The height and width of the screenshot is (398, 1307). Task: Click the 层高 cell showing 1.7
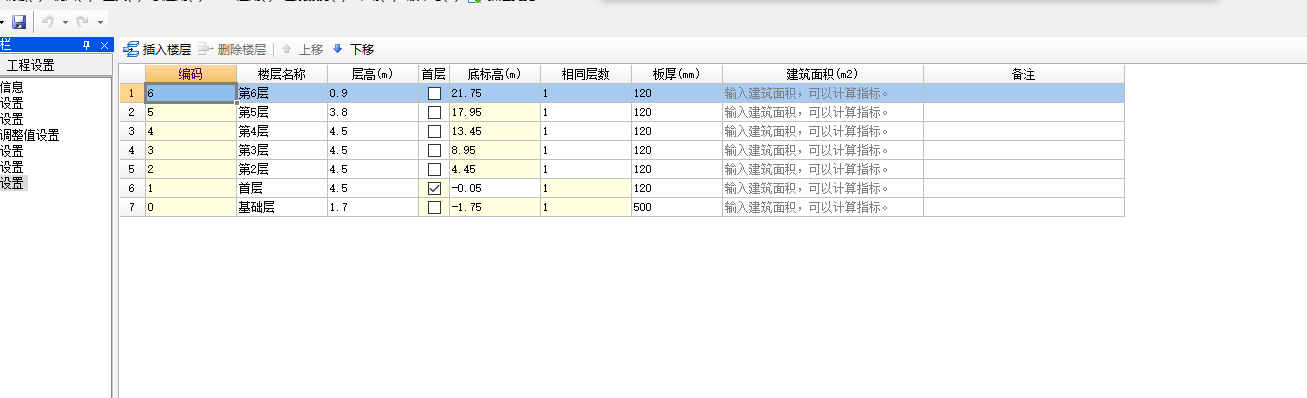pos(372,207)
